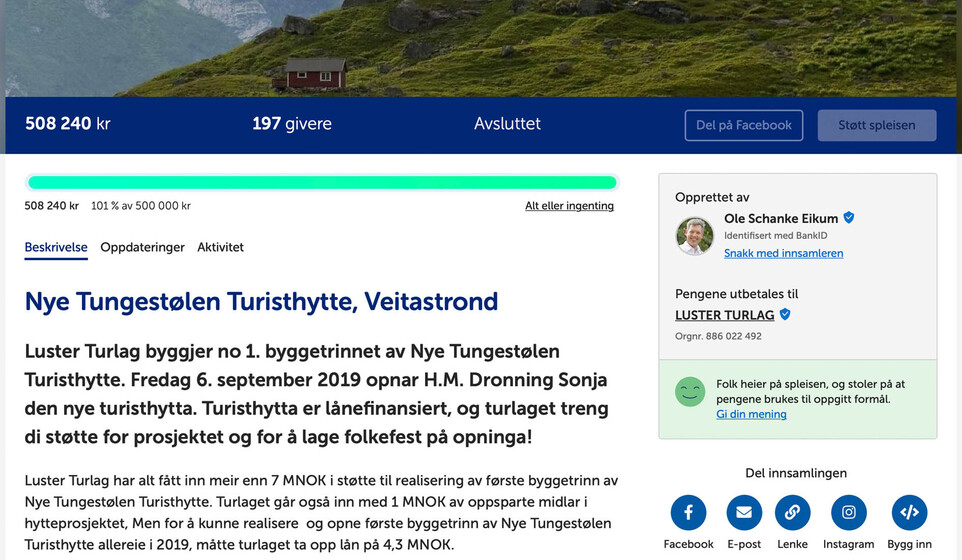Open the Bygg inn embed icon
Viewport: 962px width, 560px height.
click(909, 512)
